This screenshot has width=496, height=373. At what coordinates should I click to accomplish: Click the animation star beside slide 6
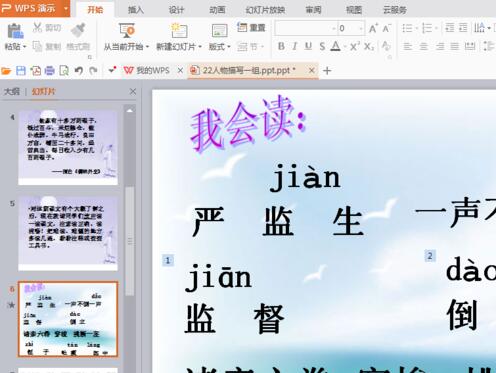pyautogui.click(x=11, y=305)
